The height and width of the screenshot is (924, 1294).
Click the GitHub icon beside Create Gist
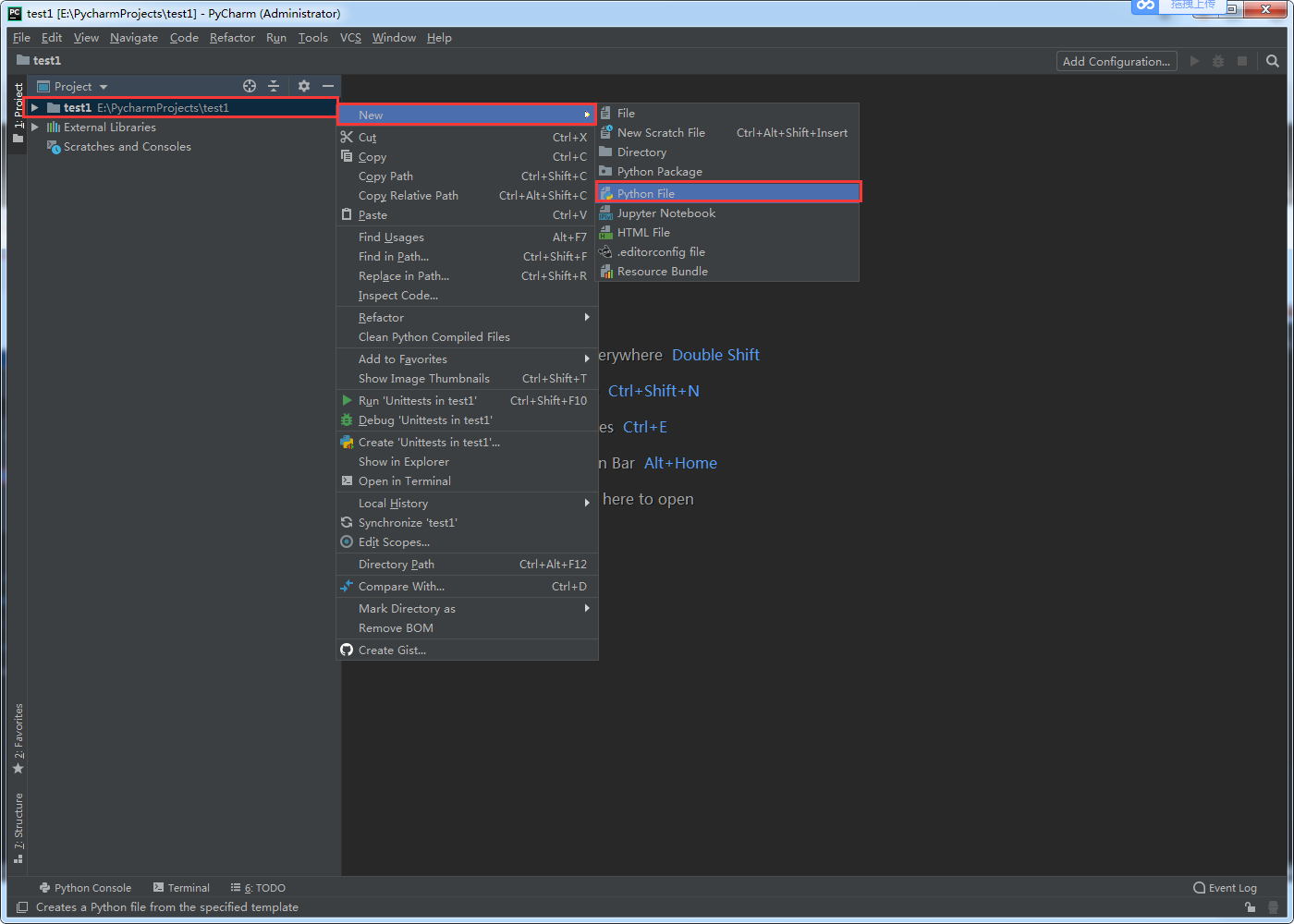click(347, 650)
